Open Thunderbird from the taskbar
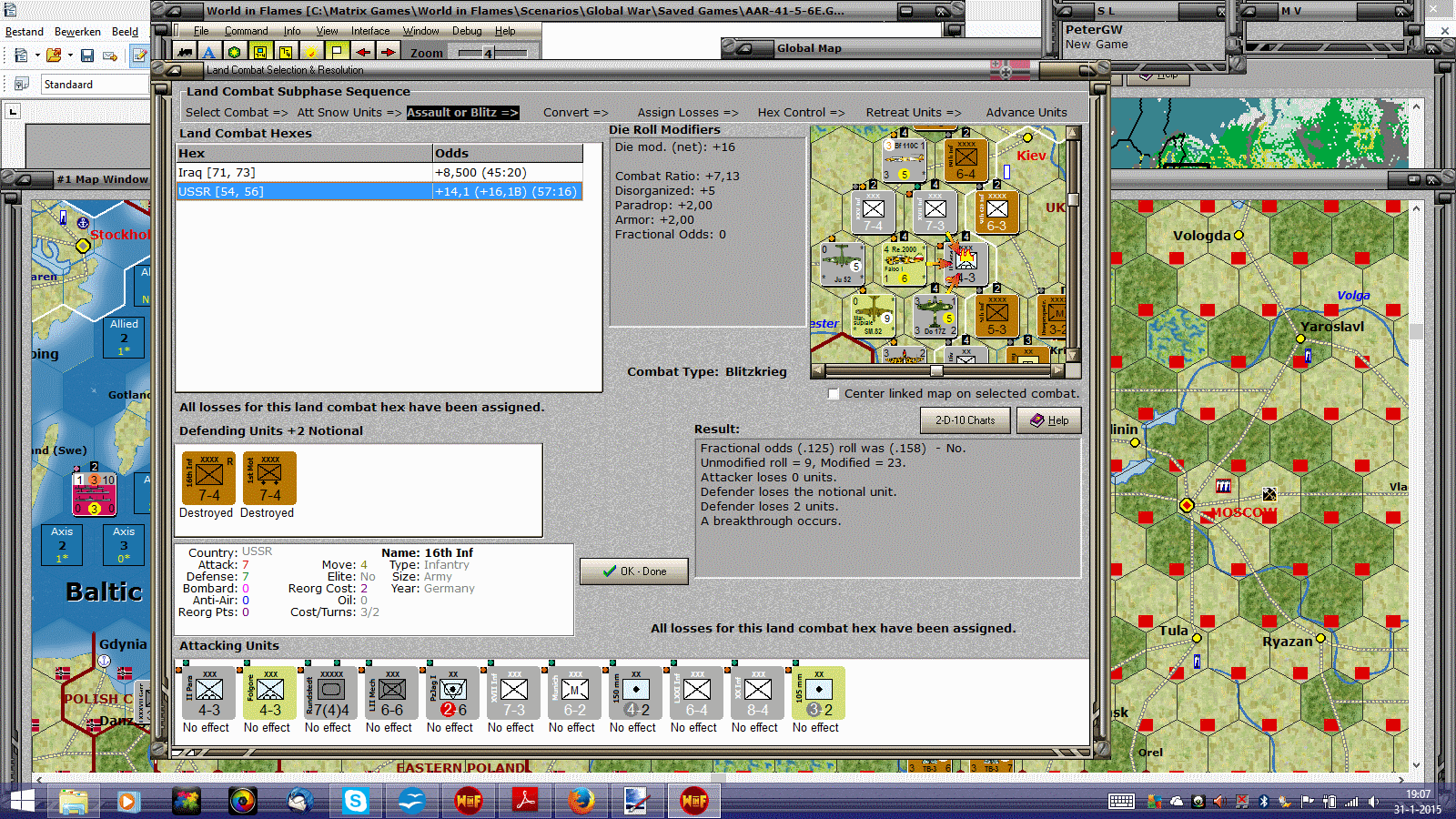1456x819 pixels. 299,801
